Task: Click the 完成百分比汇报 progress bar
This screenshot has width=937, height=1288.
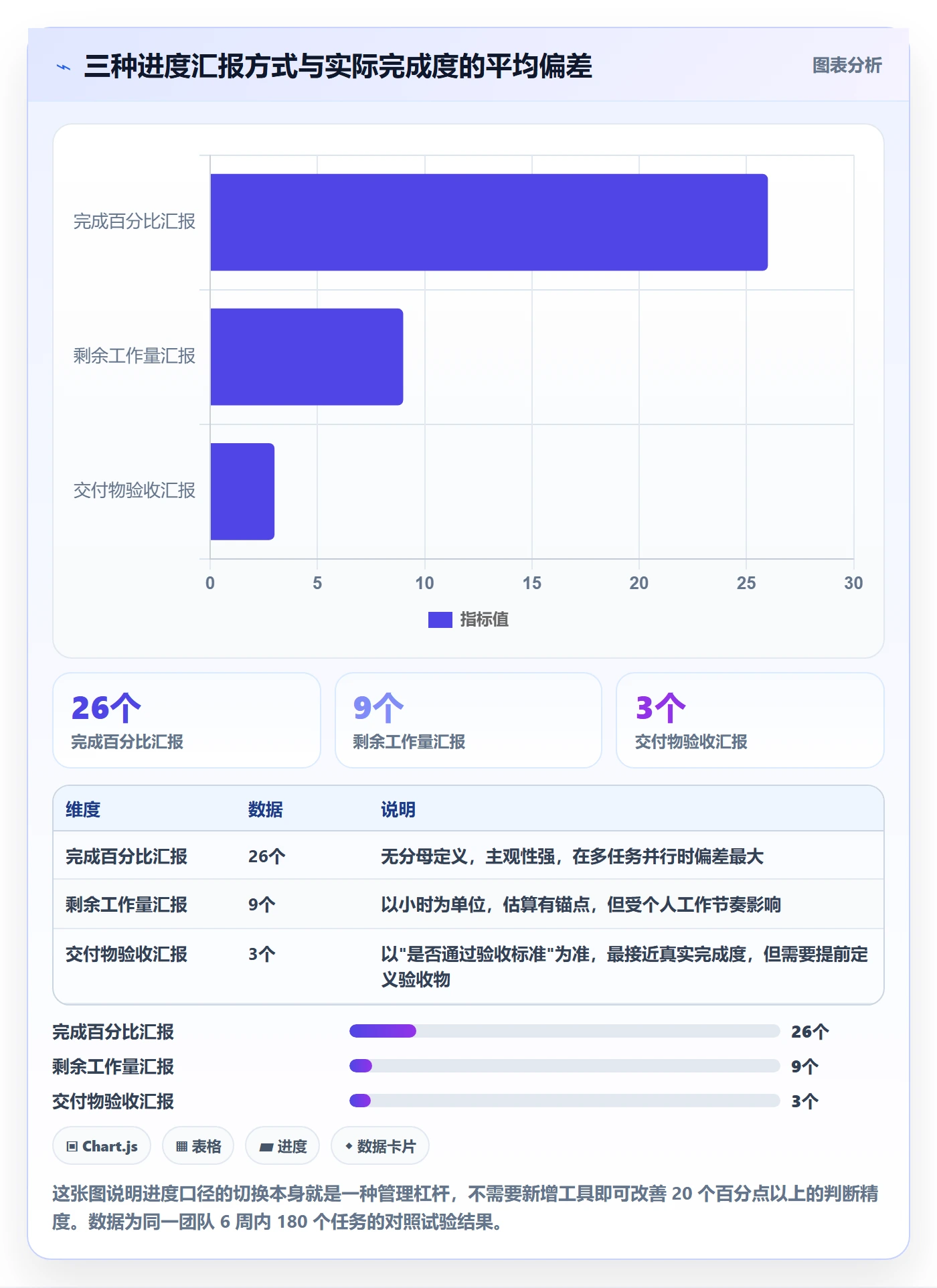Action: tap(564, 1031)
